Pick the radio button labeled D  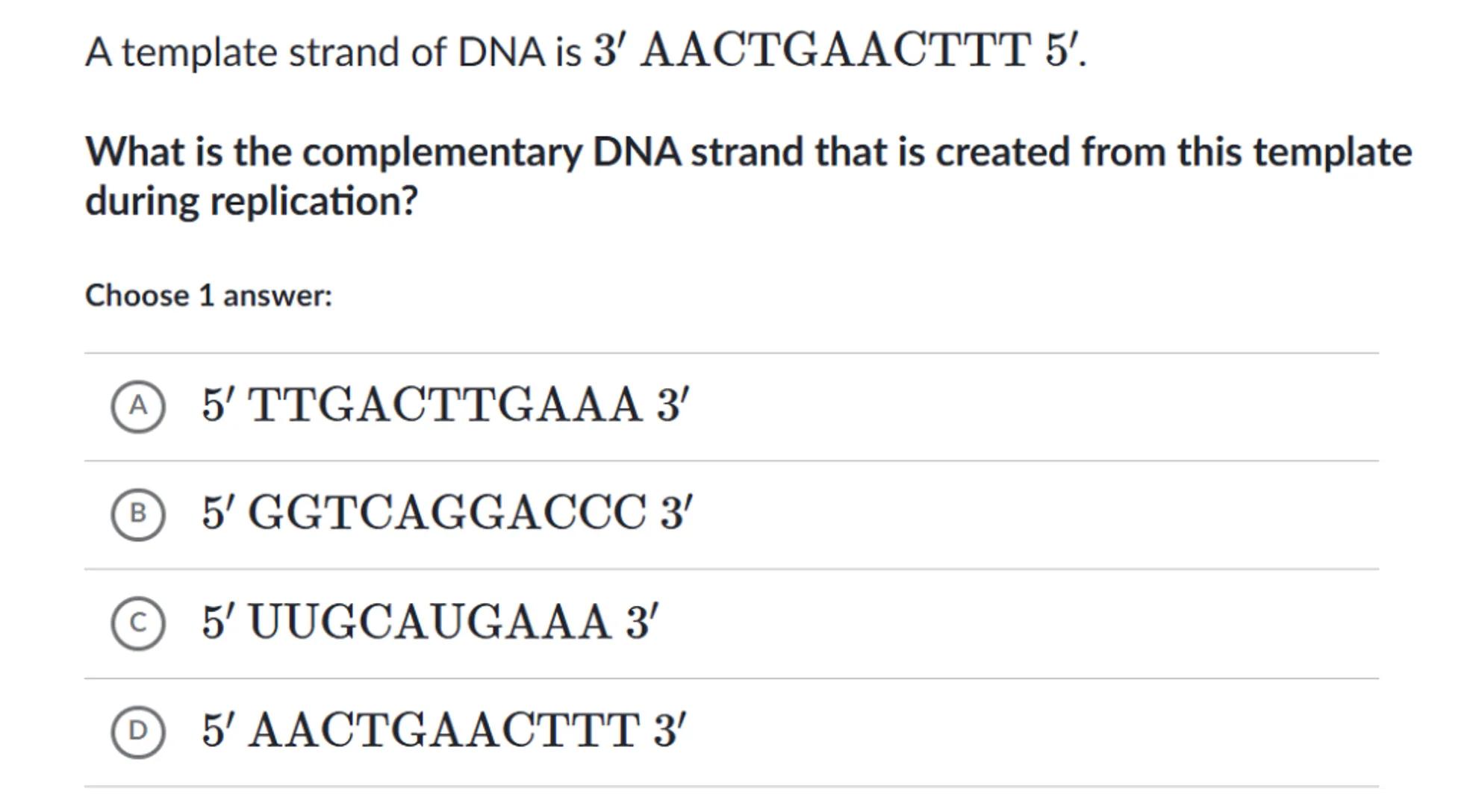coord(138,731)
